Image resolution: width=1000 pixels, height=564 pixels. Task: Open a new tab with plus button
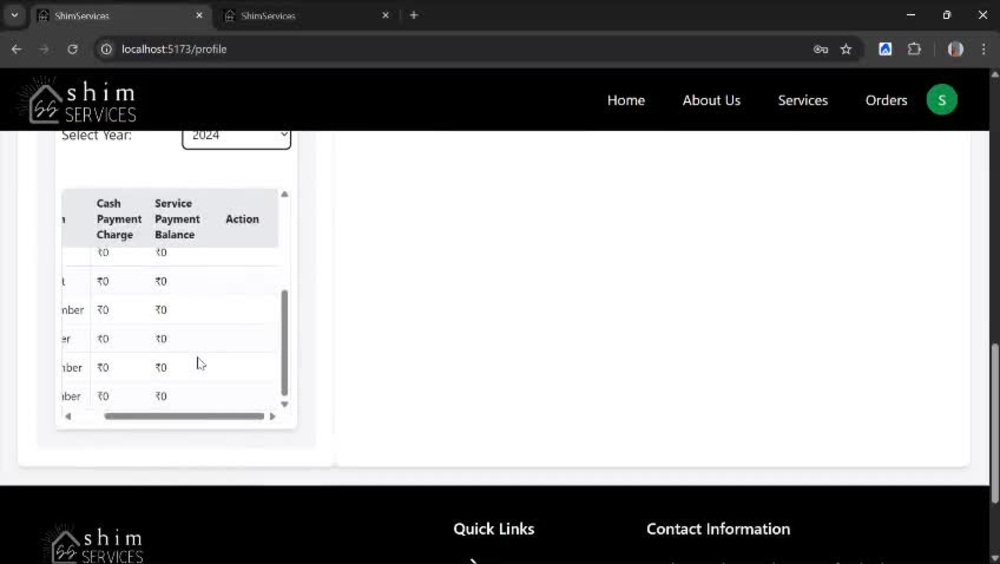click(414, 15)
